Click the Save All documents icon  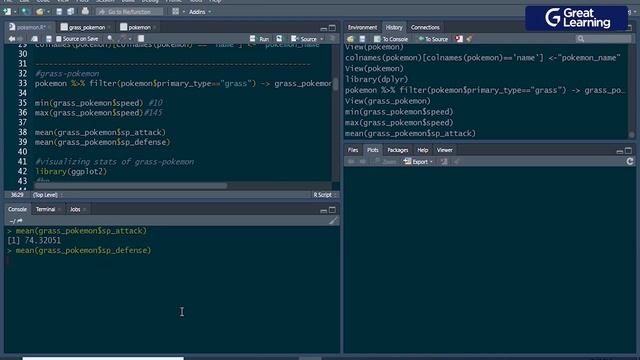tap(71, 12)
